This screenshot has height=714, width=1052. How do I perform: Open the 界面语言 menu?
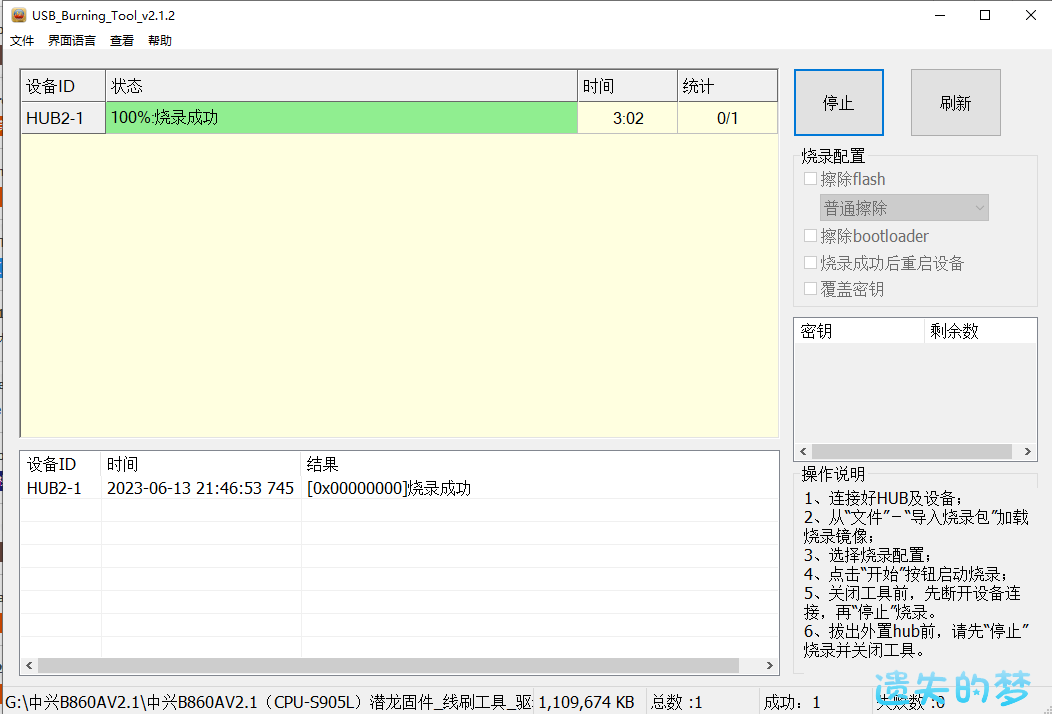tap(72, 41)
